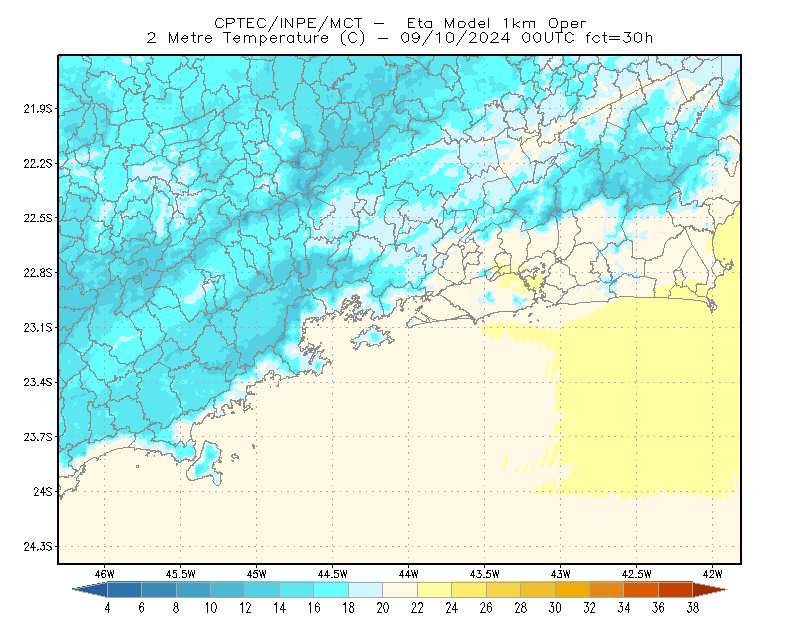Screen dimensions: 800x618
Task: Click the dark red right arrow of the color bar
Action: click(x=709, y=590)
